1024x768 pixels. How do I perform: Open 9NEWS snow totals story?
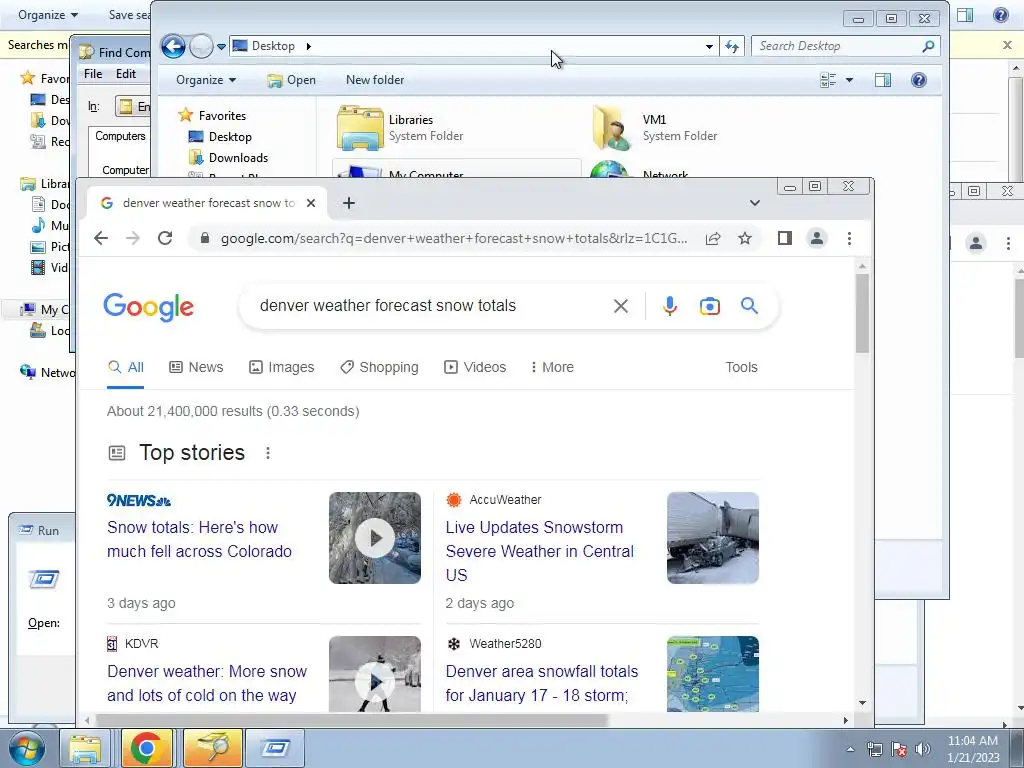point(199,539)
